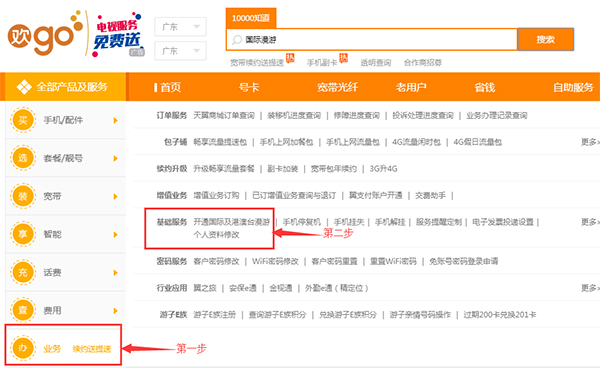Open the 老用户 nav tab
This screenshot has height=372, width=600.
tap(411, 87)
